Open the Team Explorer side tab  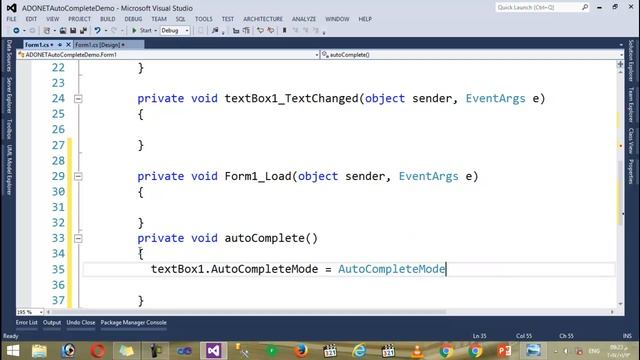click(631, 104)
